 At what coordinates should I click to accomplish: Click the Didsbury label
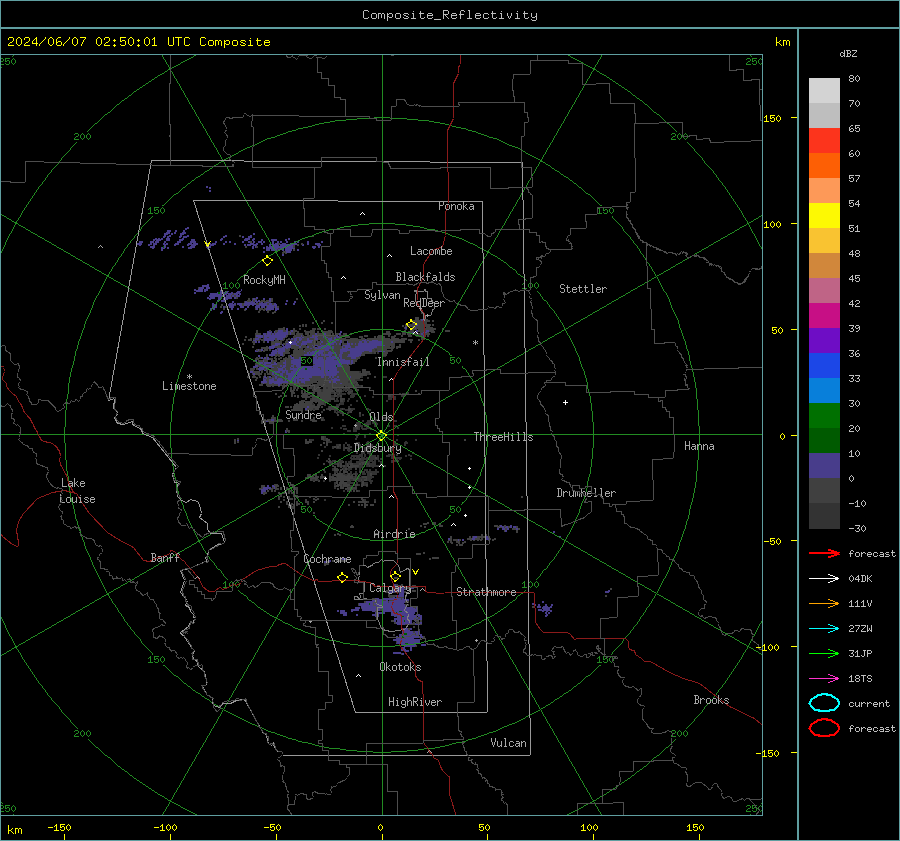[x=378, y=448]
